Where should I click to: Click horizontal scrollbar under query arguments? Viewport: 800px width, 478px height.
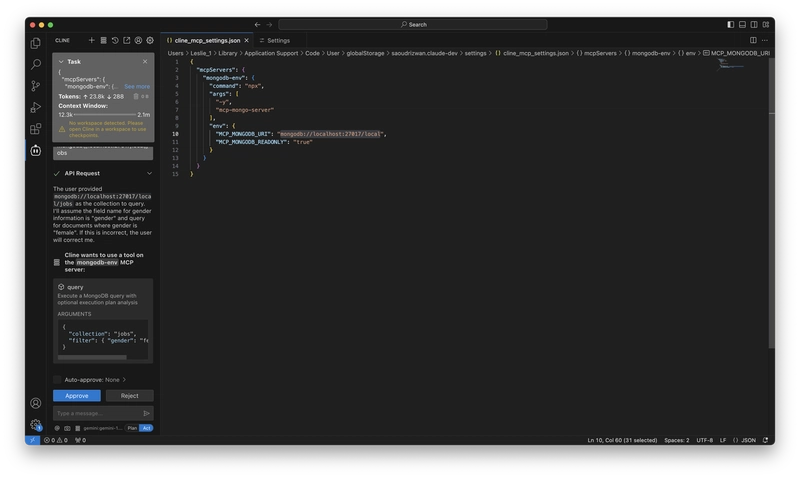pos(92,358)
